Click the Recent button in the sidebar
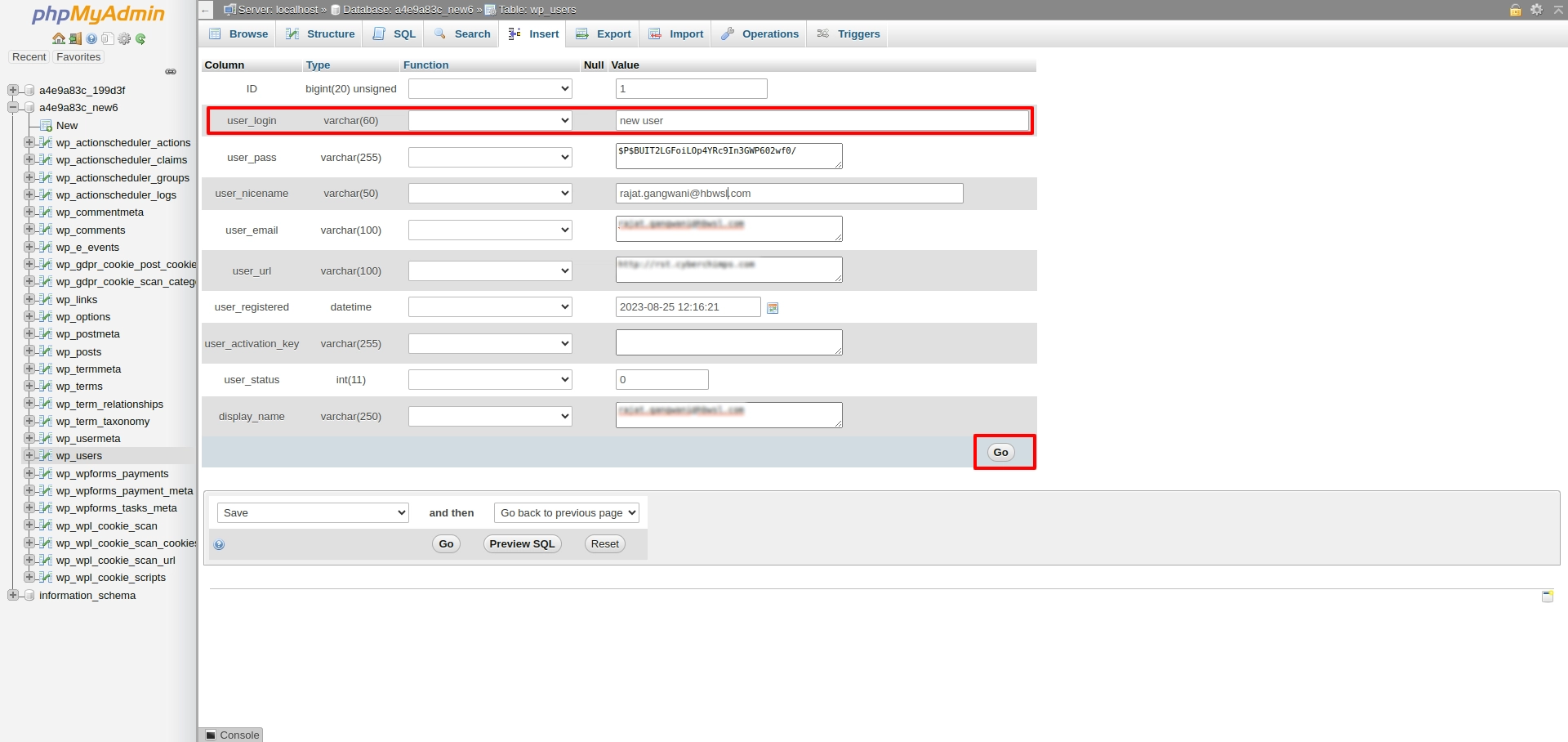1568x742 pixels. [29, 57]
